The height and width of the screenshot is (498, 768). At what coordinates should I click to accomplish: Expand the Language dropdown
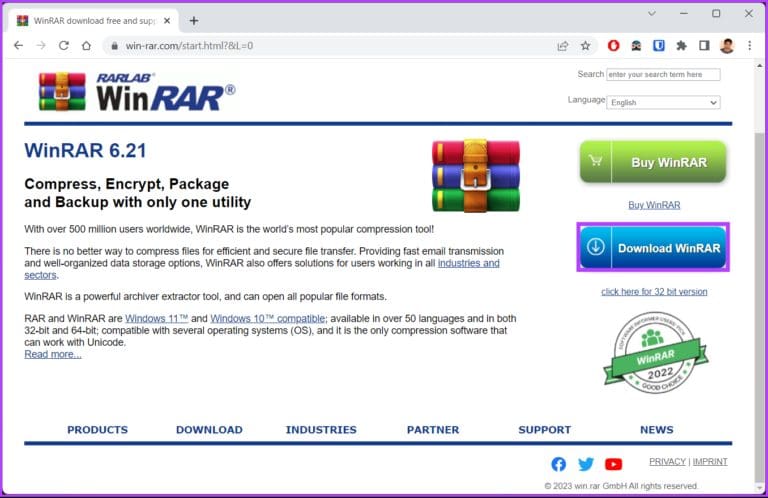pyautogui.click(x=664, y=102)
